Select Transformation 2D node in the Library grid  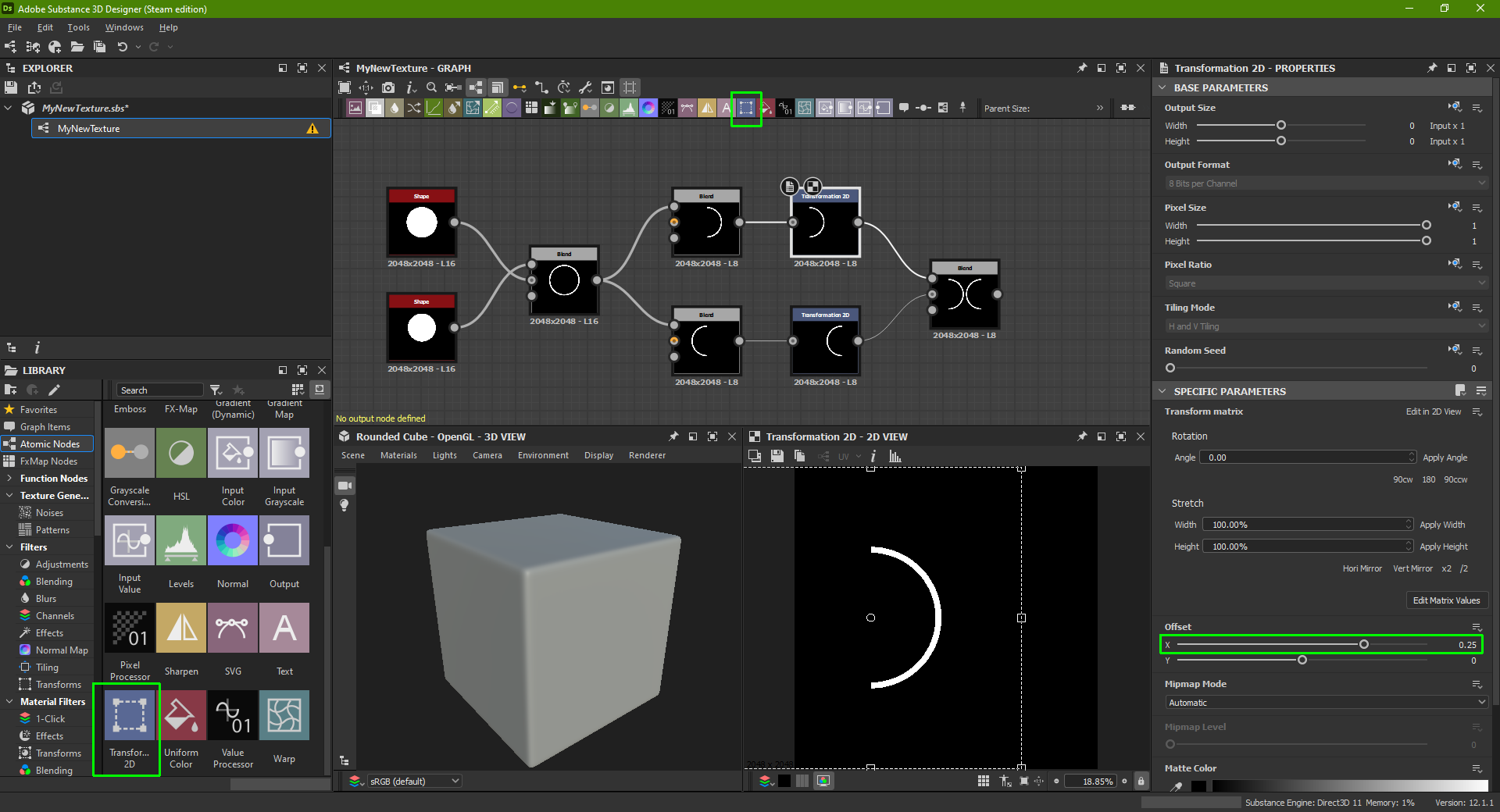click(x=130, y=714)
